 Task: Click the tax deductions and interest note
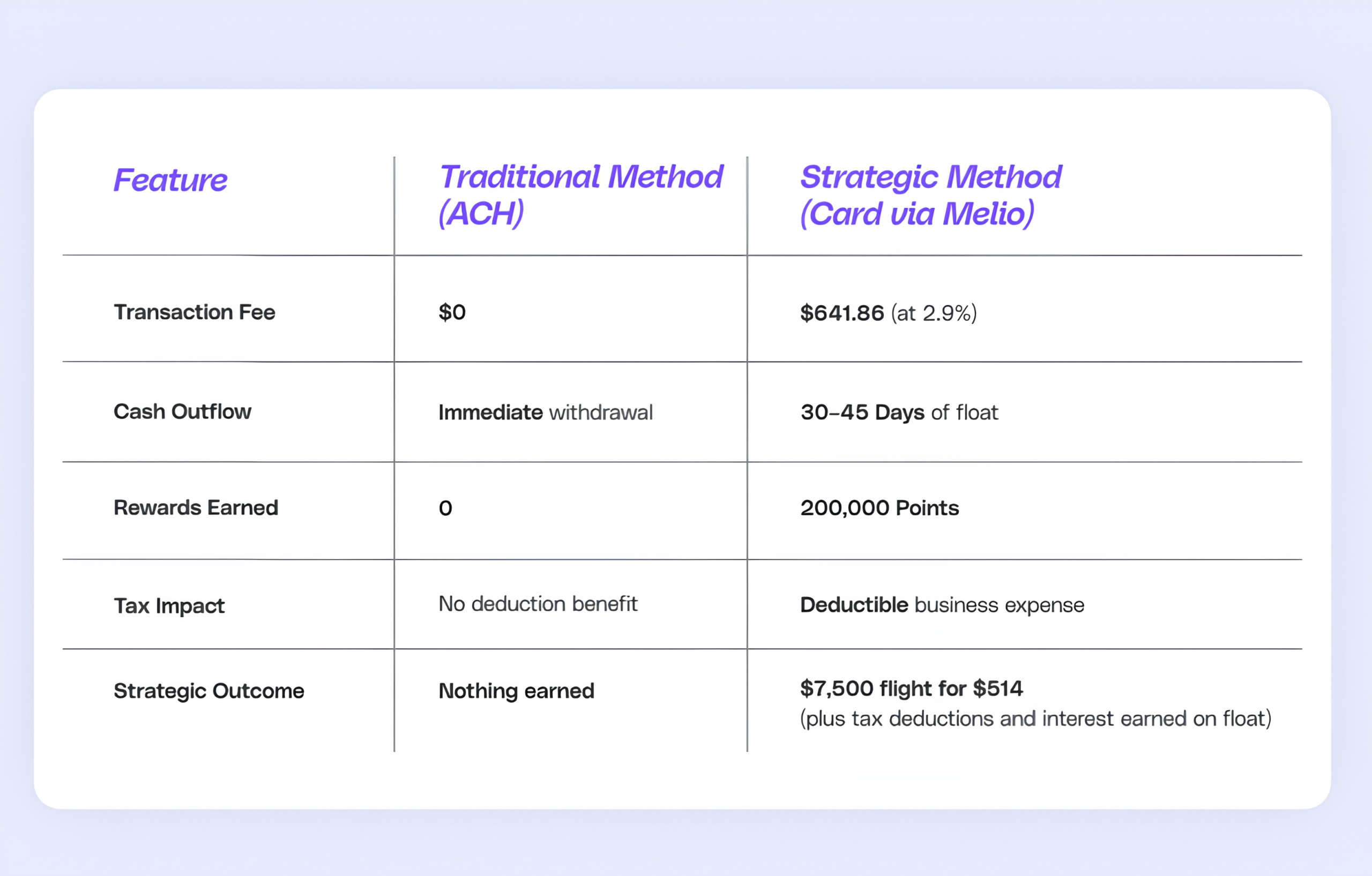[1035, 719]
